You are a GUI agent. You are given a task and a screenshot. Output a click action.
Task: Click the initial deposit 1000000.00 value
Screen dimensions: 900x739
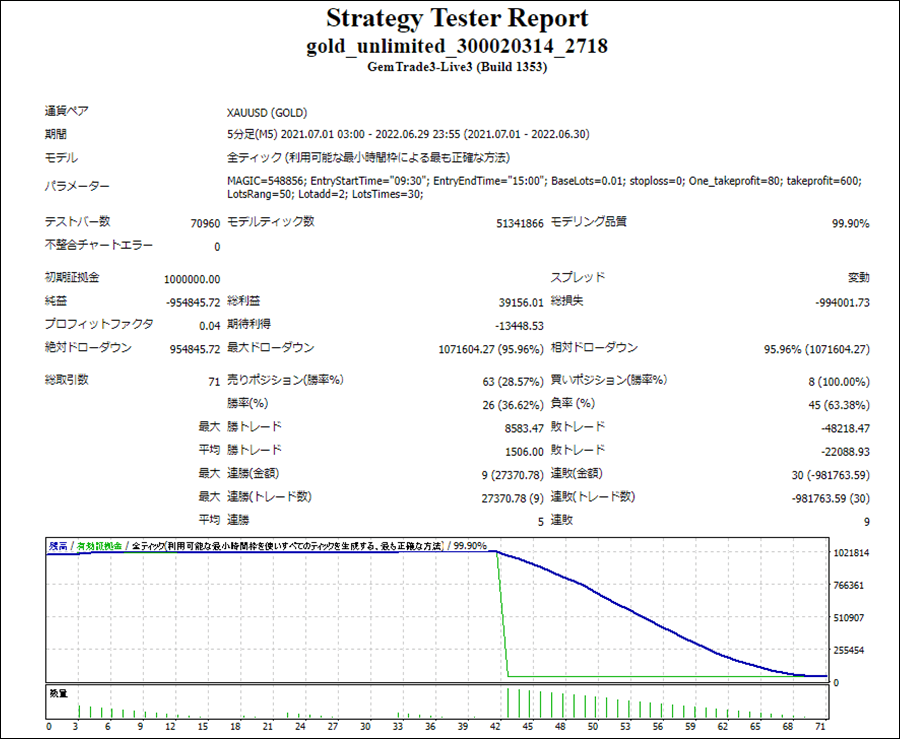coord(192,279)
